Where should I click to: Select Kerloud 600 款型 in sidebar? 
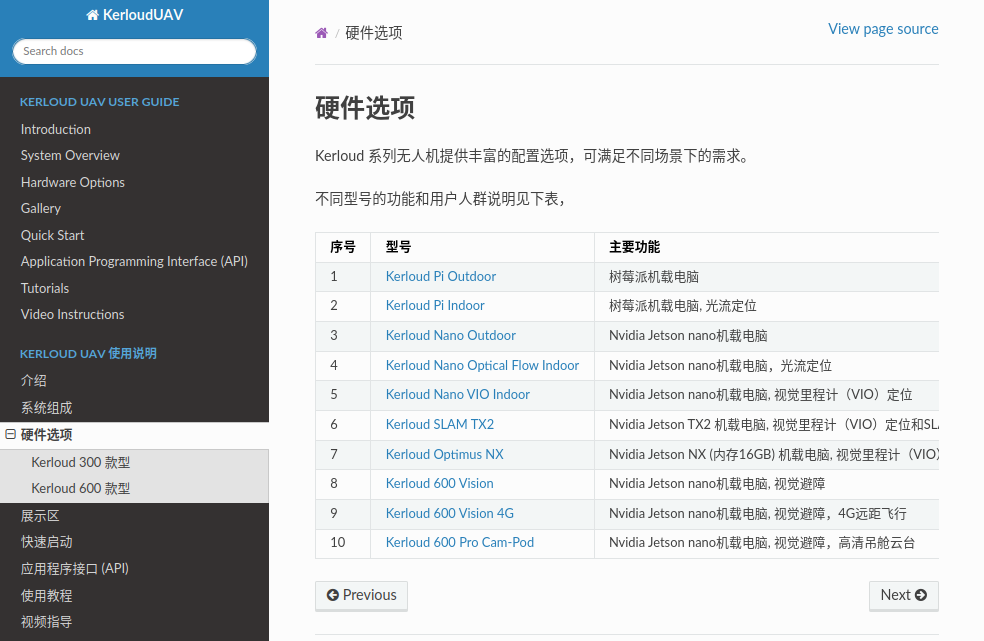point(80,489)
